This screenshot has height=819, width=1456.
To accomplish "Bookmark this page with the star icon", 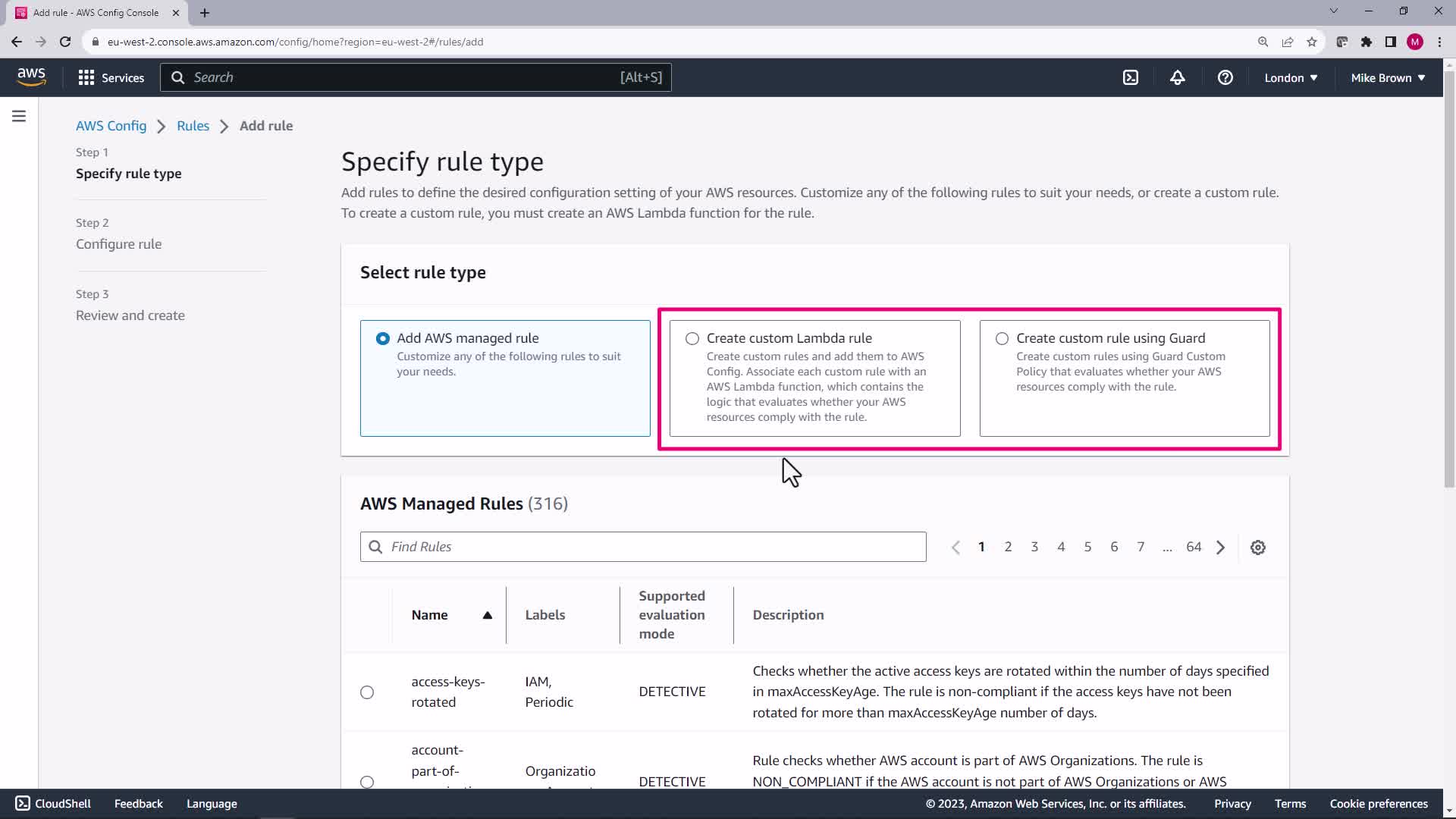I will pos(1312,42).
